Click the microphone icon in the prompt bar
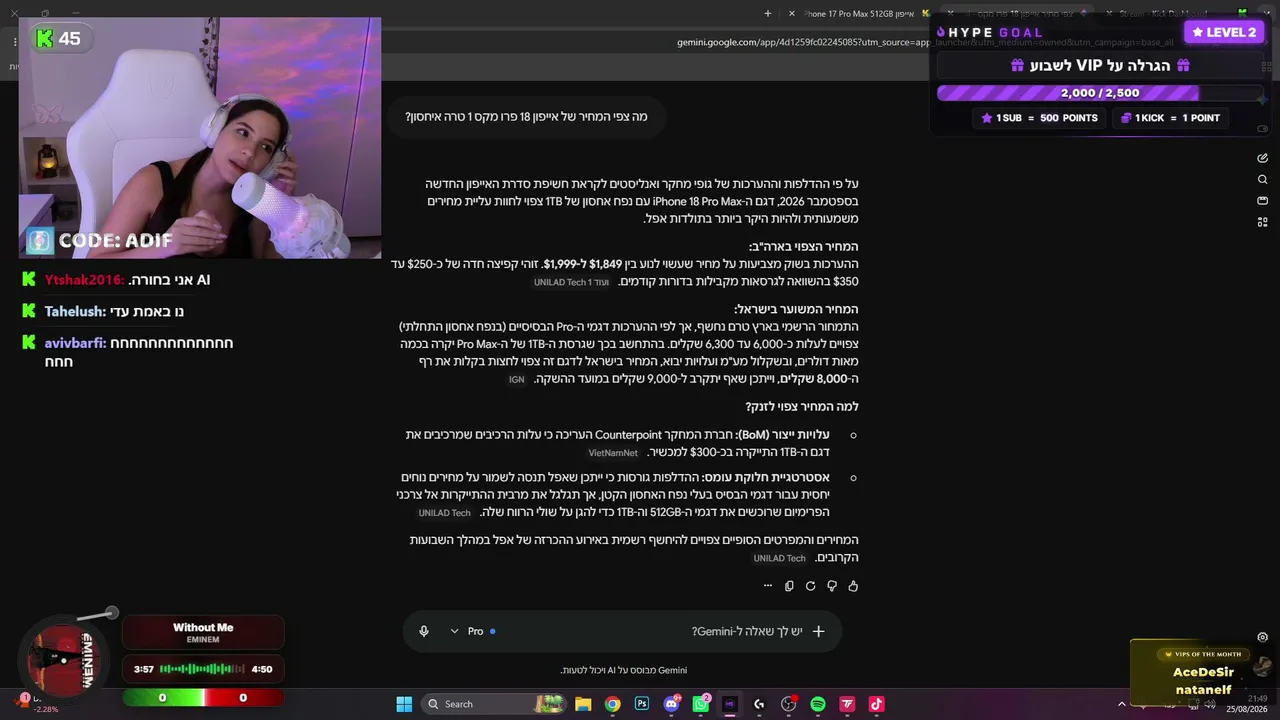The height and width of the screenshot is (720, 1280). [424, 631]
